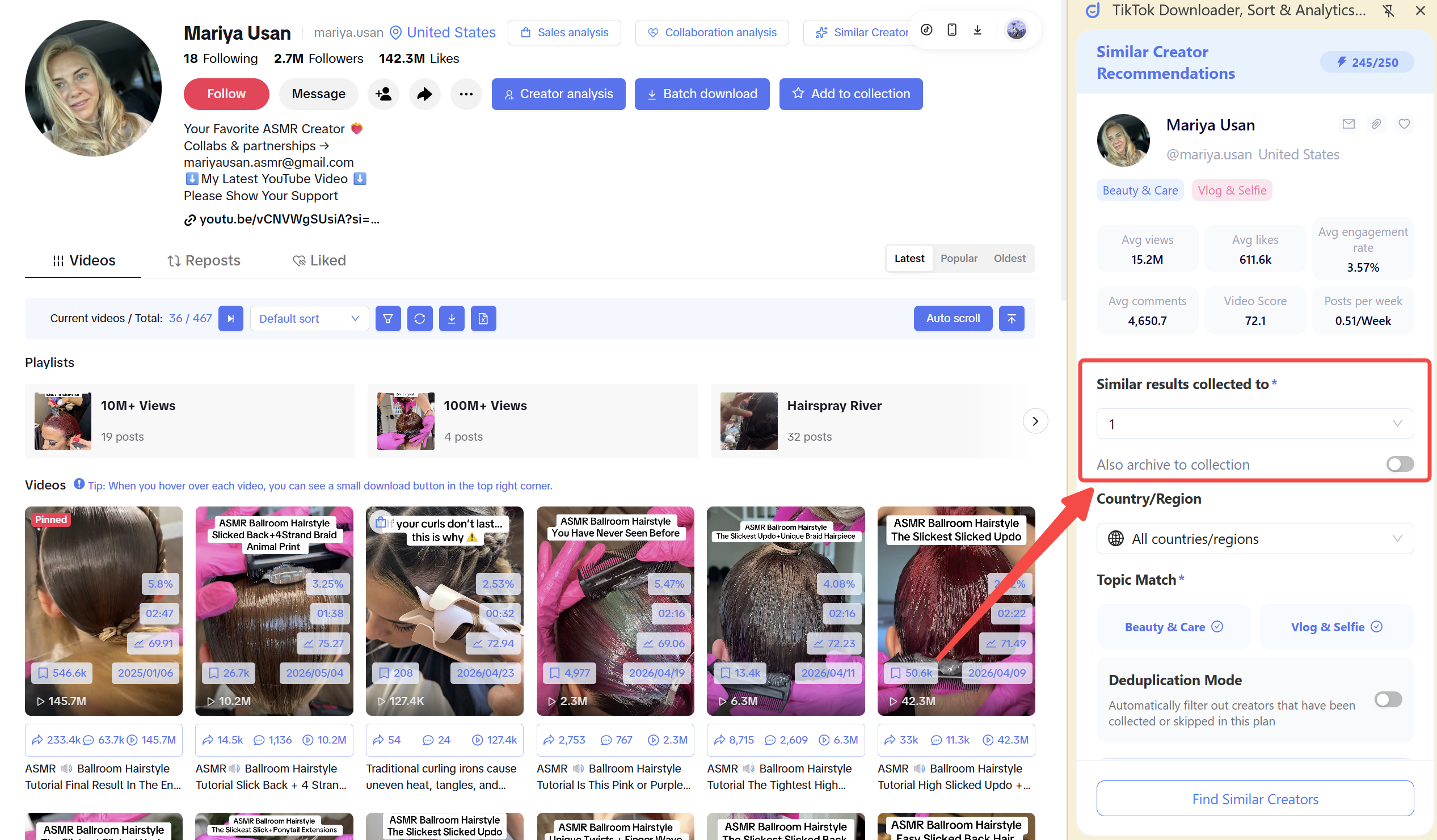Click the back-to-top arrow button

click(x=1012, y=318)
